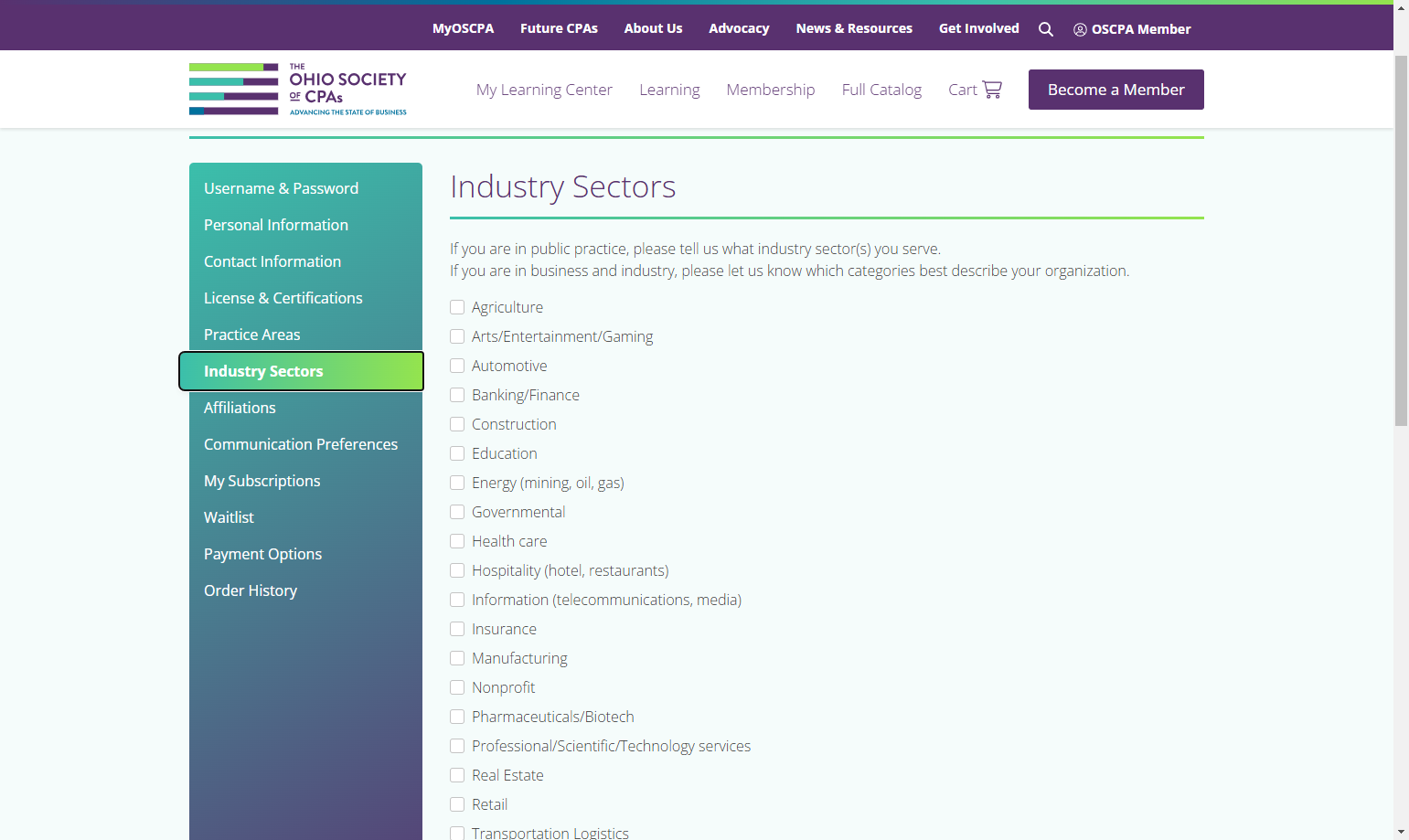1409x840 pixels.
Task: Open the OSCPA Member account menu
Action: click(x=1132, y=29)
